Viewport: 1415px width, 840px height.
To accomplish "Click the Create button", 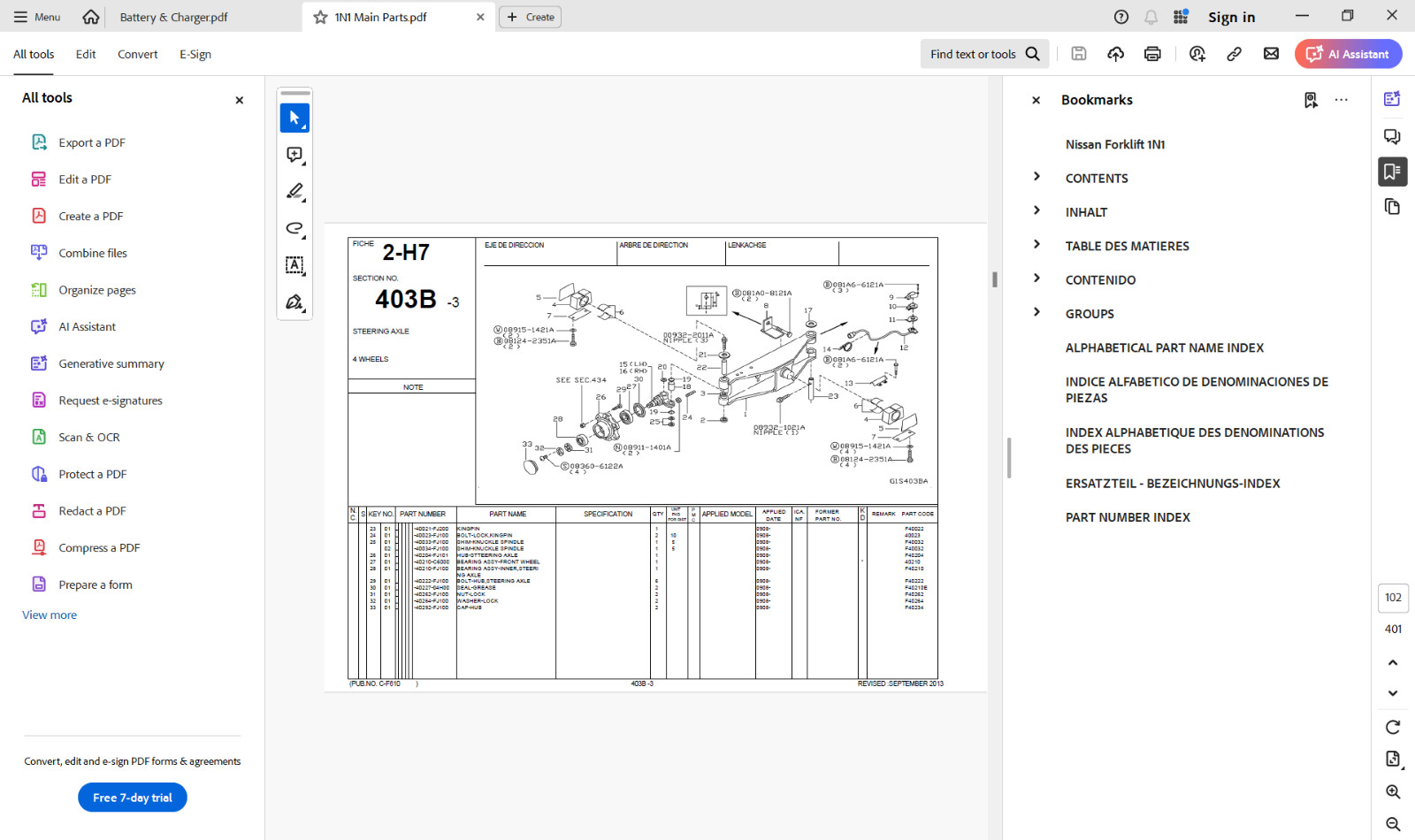I will 531,17.
